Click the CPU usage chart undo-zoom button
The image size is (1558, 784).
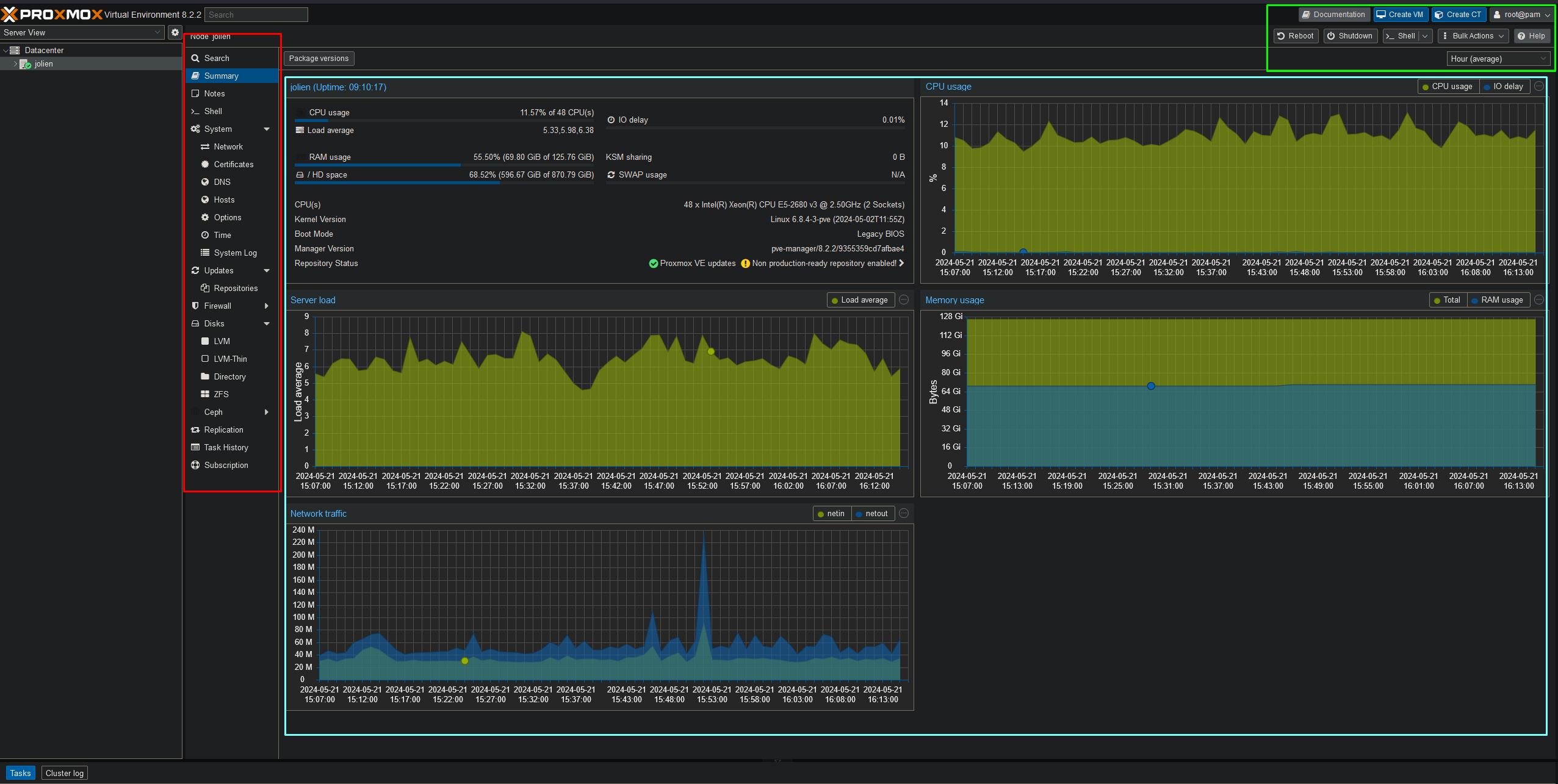click(1539, 87)
